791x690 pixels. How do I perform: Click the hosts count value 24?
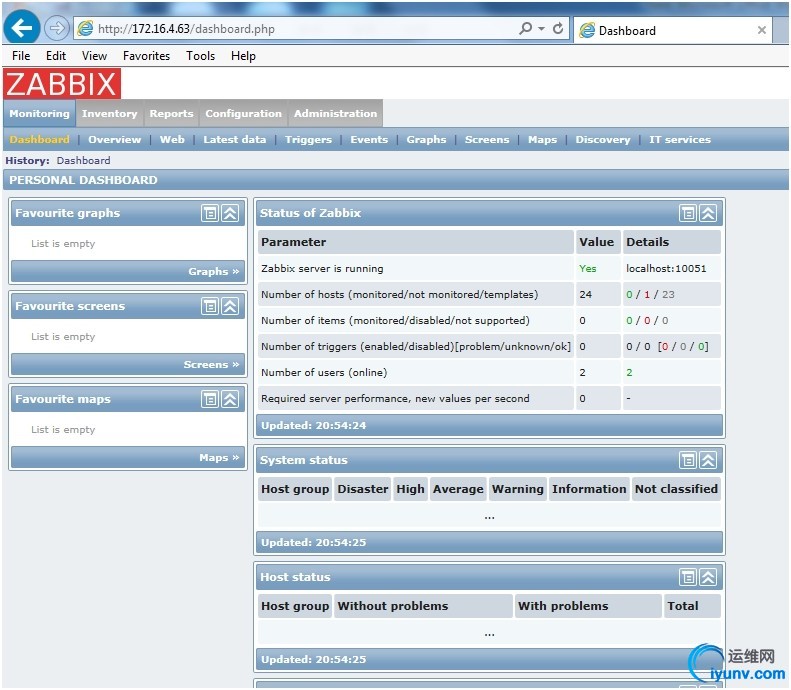585,295
